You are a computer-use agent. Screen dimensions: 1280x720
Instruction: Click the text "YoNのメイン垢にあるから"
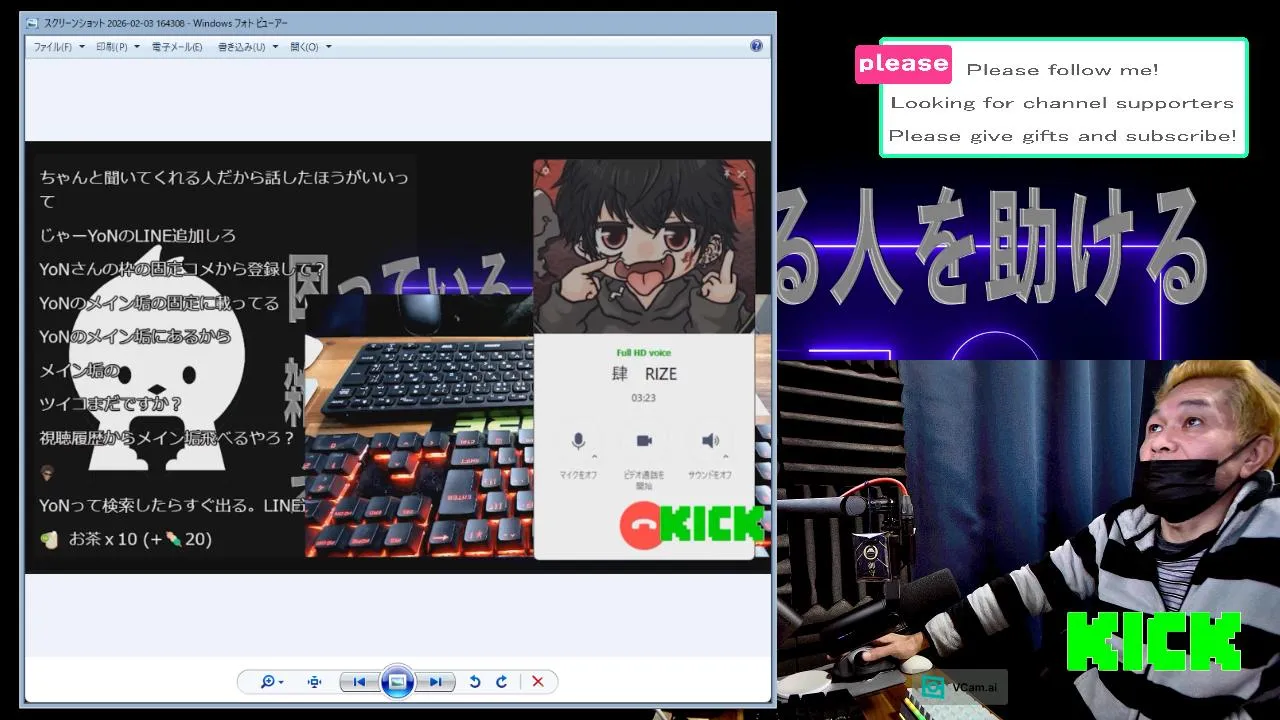pyautogui.click(x=135, y=337)
